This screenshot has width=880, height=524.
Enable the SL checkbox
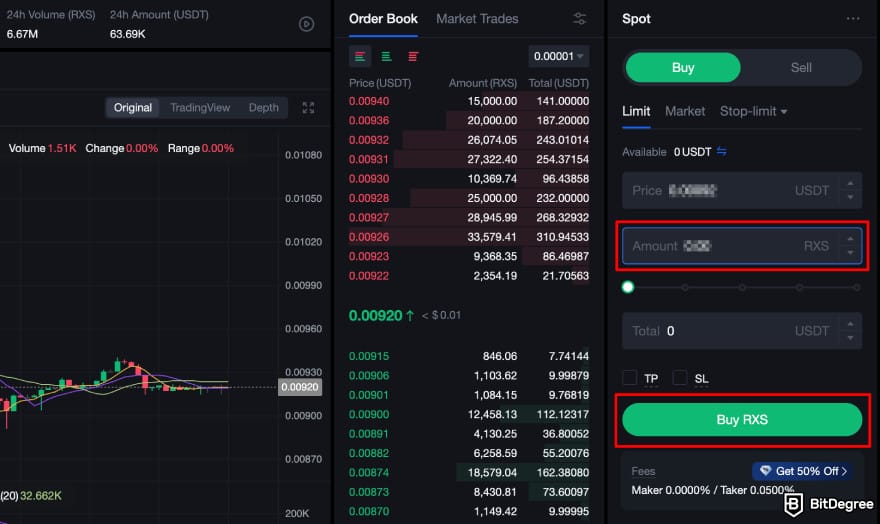coord(680,378)
